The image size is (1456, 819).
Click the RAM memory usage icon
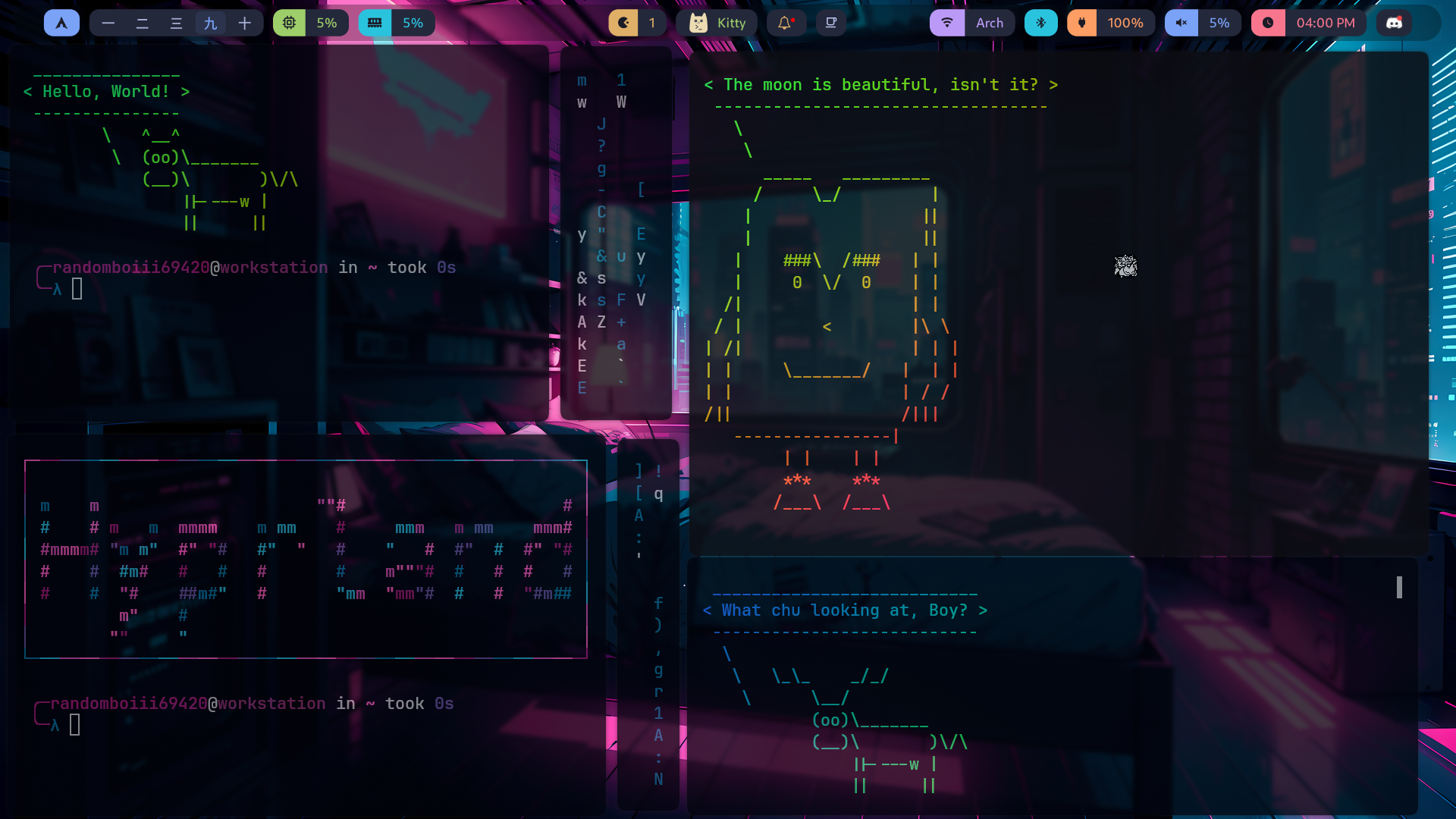pyautogui.click(x=375, y=23)
